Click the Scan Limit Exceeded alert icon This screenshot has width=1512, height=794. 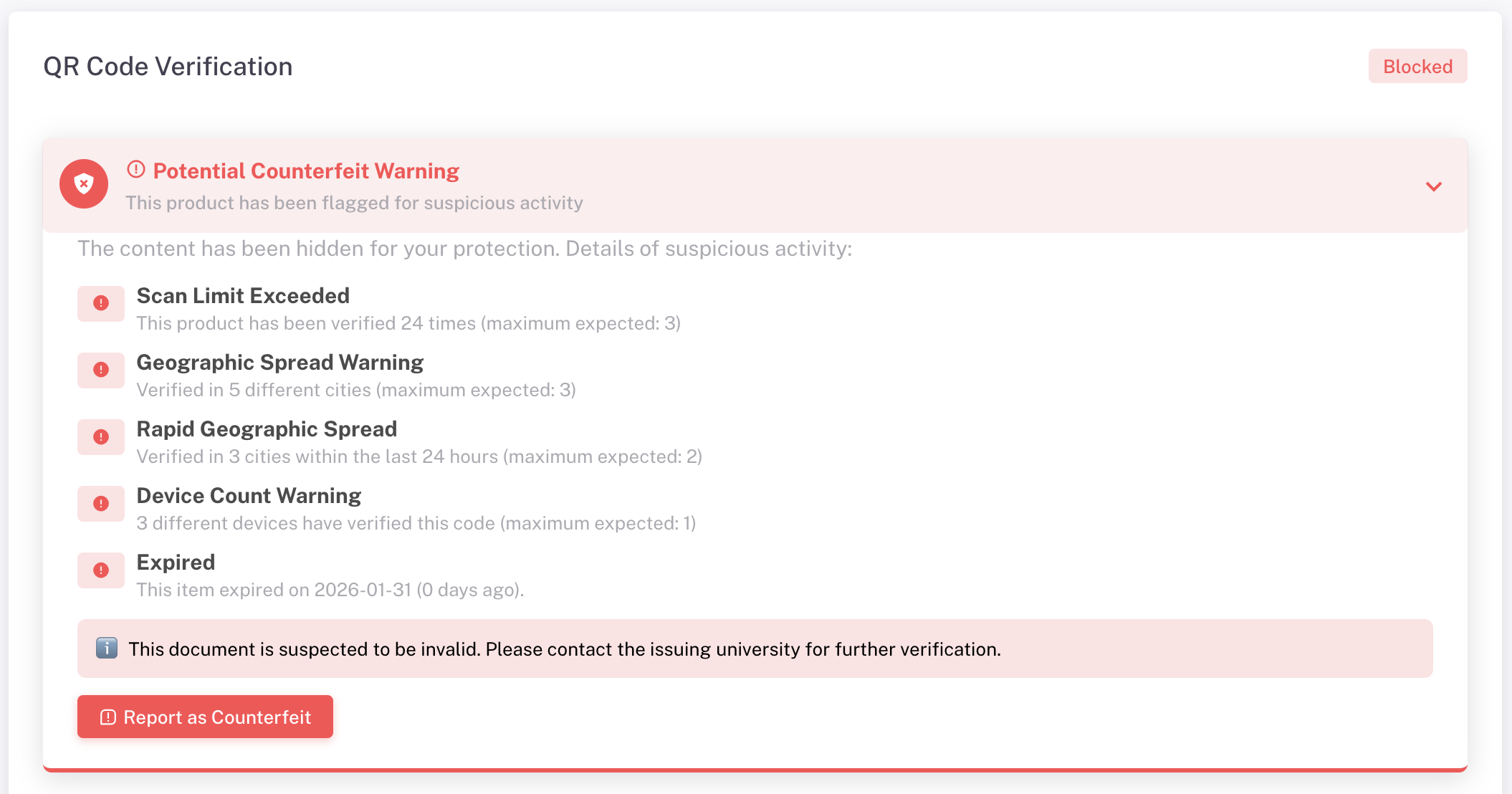coord(101,303)
